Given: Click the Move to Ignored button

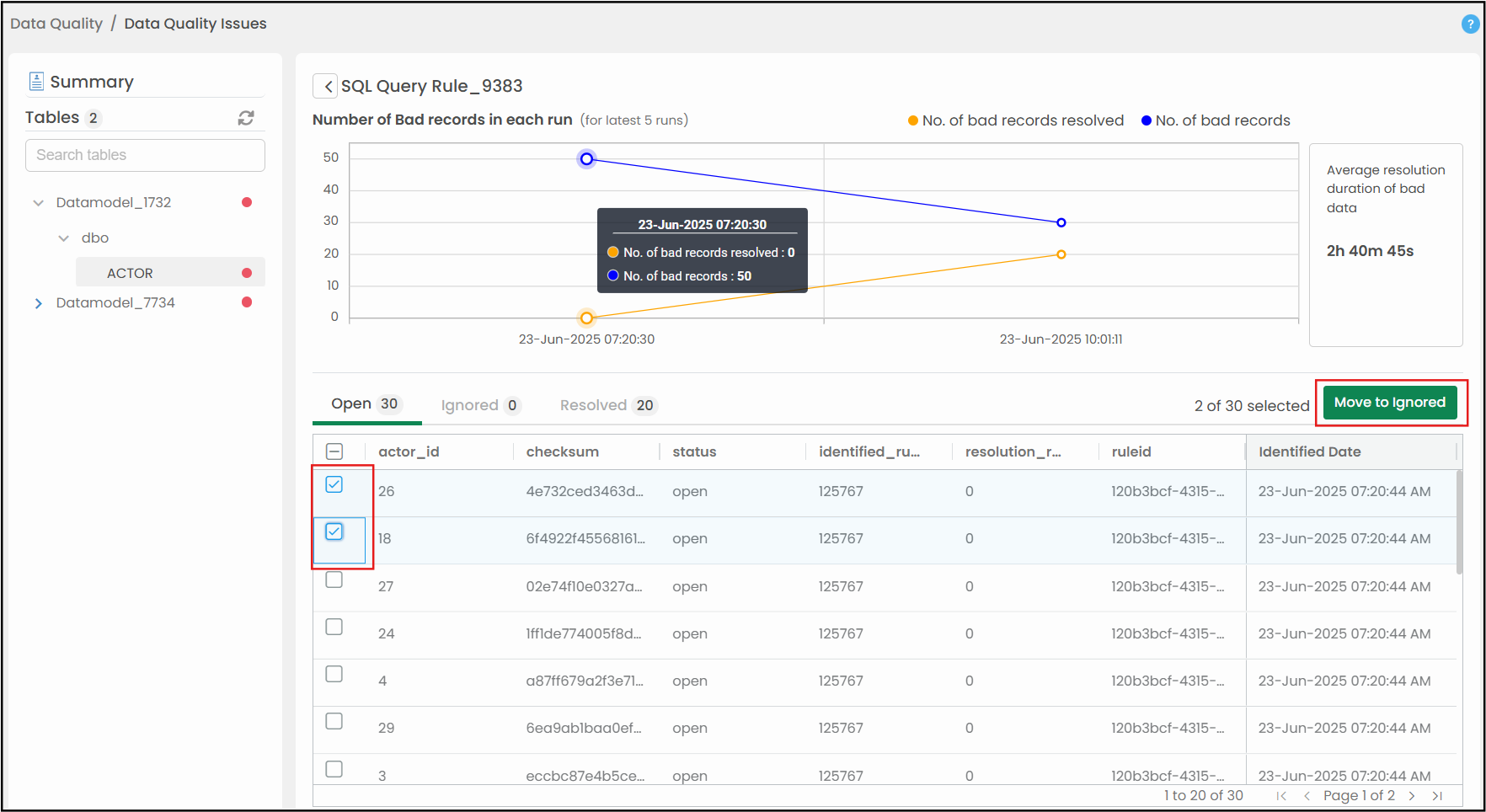Looking at the screenshot, I should [x=1390, y=403].
